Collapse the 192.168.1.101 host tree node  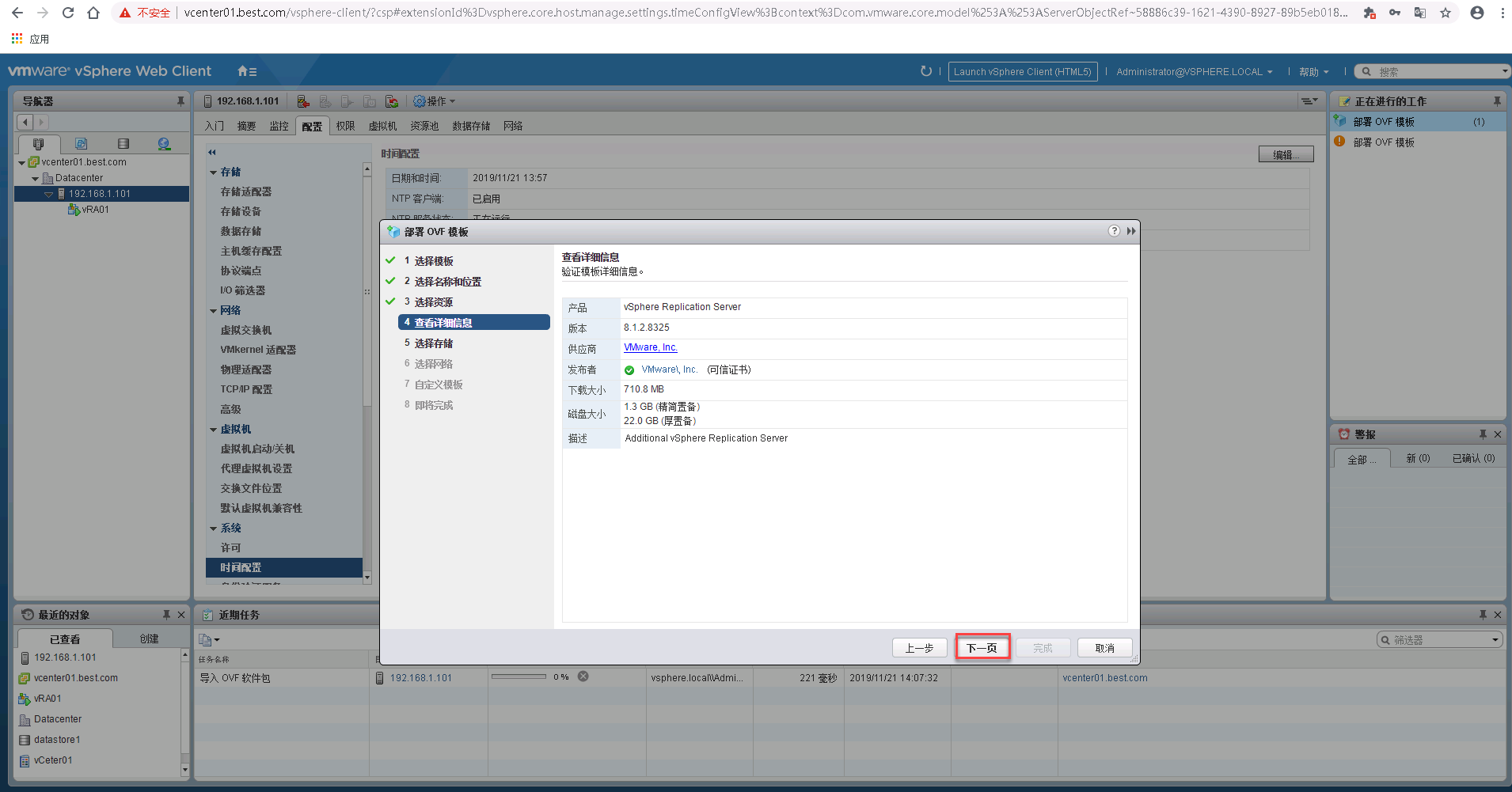48,194
